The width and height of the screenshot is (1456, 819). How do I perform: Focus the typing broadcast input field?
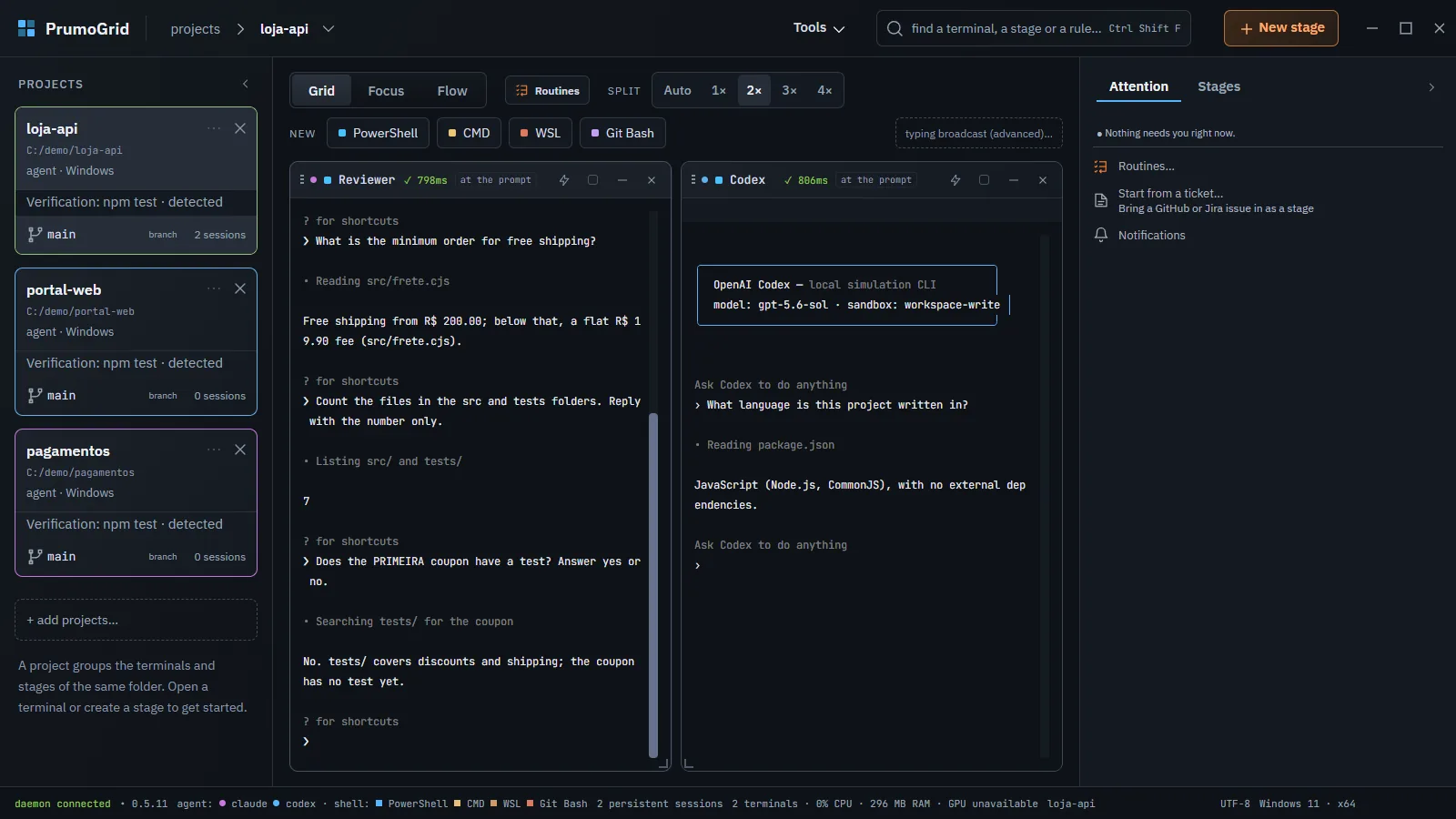[979, 133]
